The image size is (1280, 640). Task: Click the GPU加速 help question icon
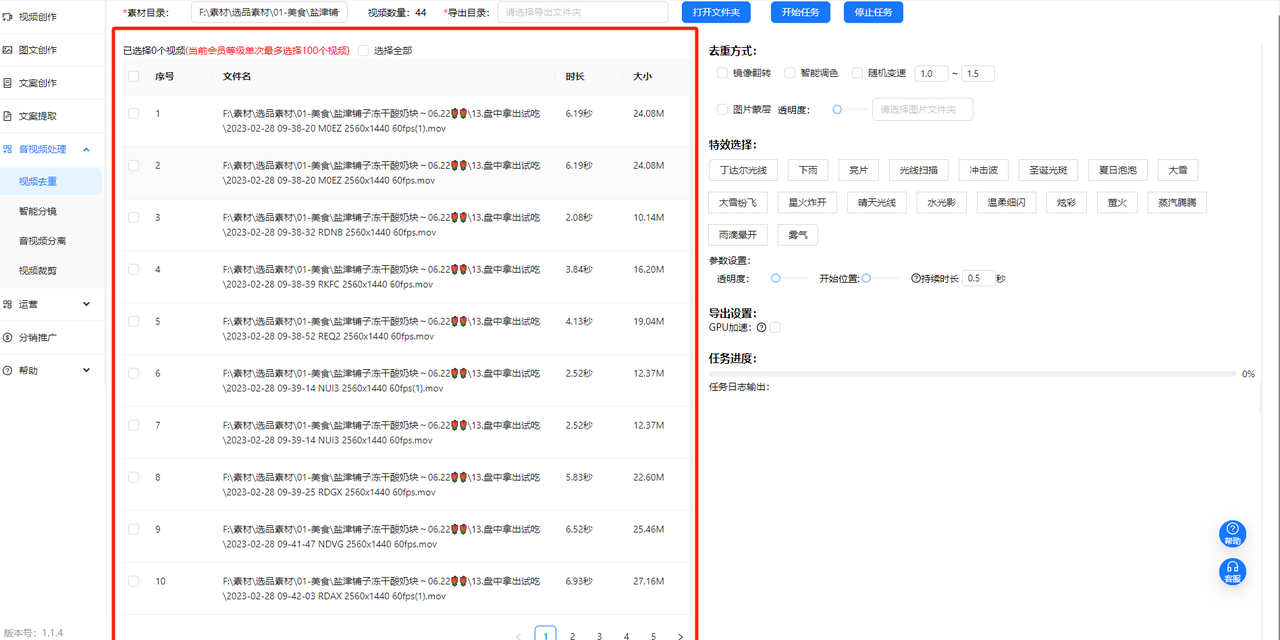761,327
